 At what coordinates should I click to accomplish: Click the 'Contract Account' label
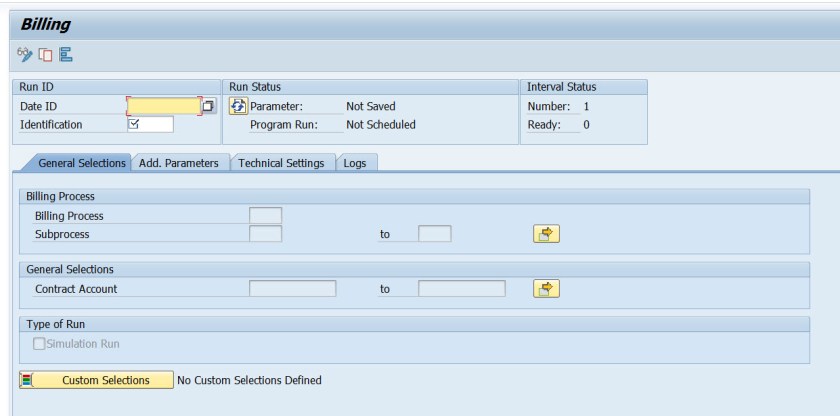pyautogui.click(x=76, y=289)
